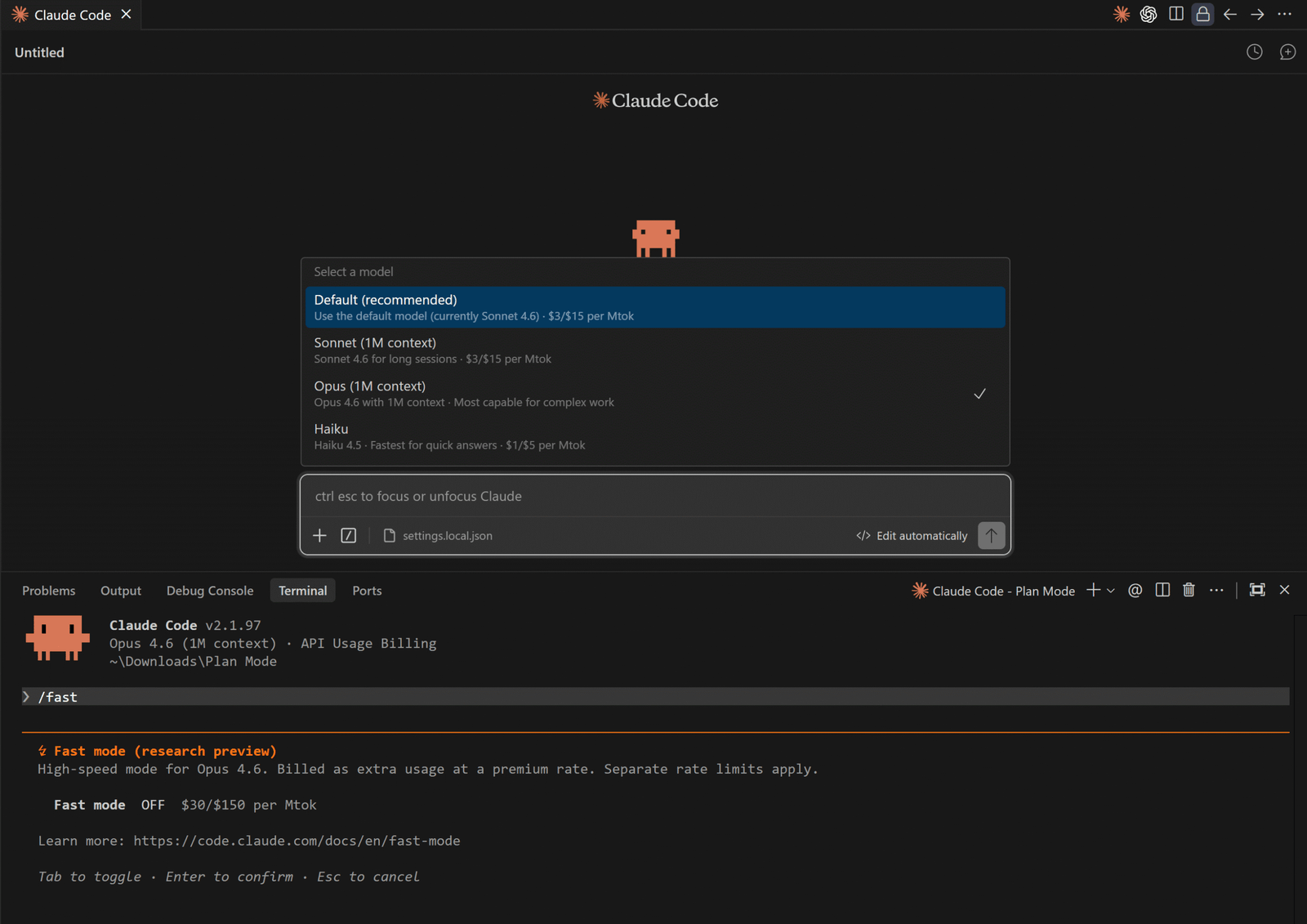The width and height of the screenshot is (1307, 924).
Task: Focus the Claude prompt input field
Action: click(654, 497)
